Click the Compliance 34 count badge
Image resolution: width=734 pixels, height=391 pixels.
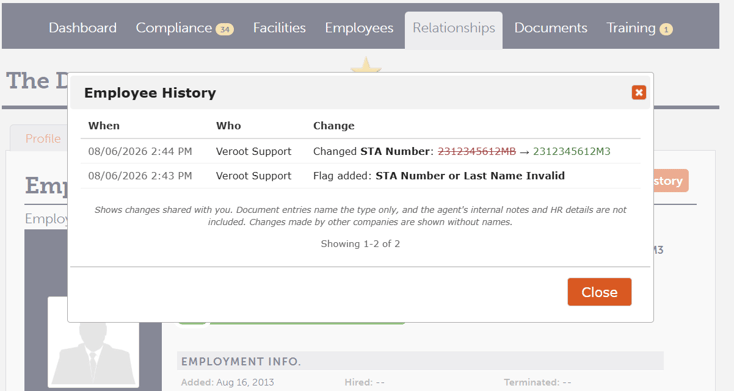(225, 30)
